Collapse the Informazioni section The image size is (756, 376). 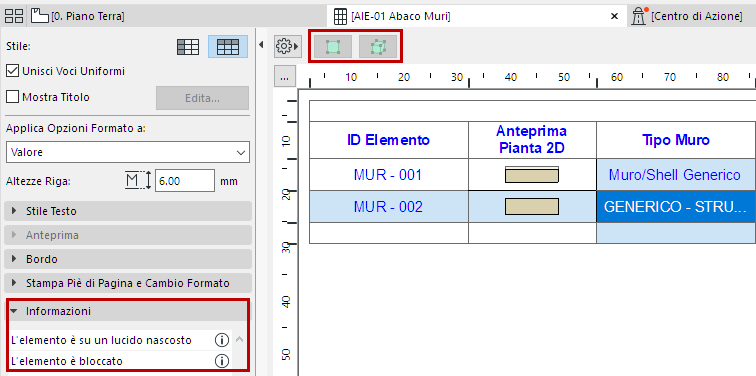click(128, 311)
